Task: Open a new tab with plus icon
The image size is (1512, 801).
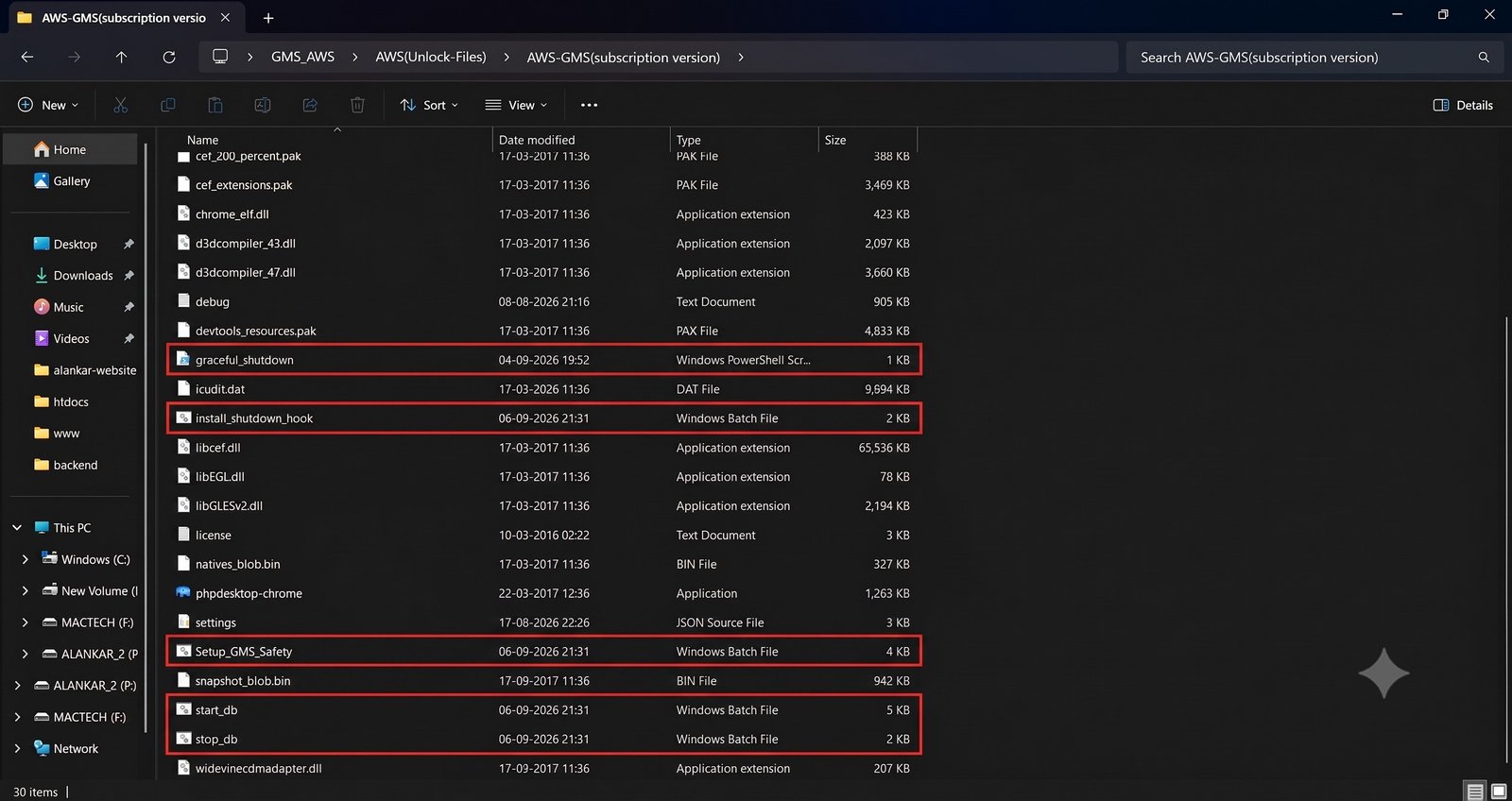Action: 268,18
